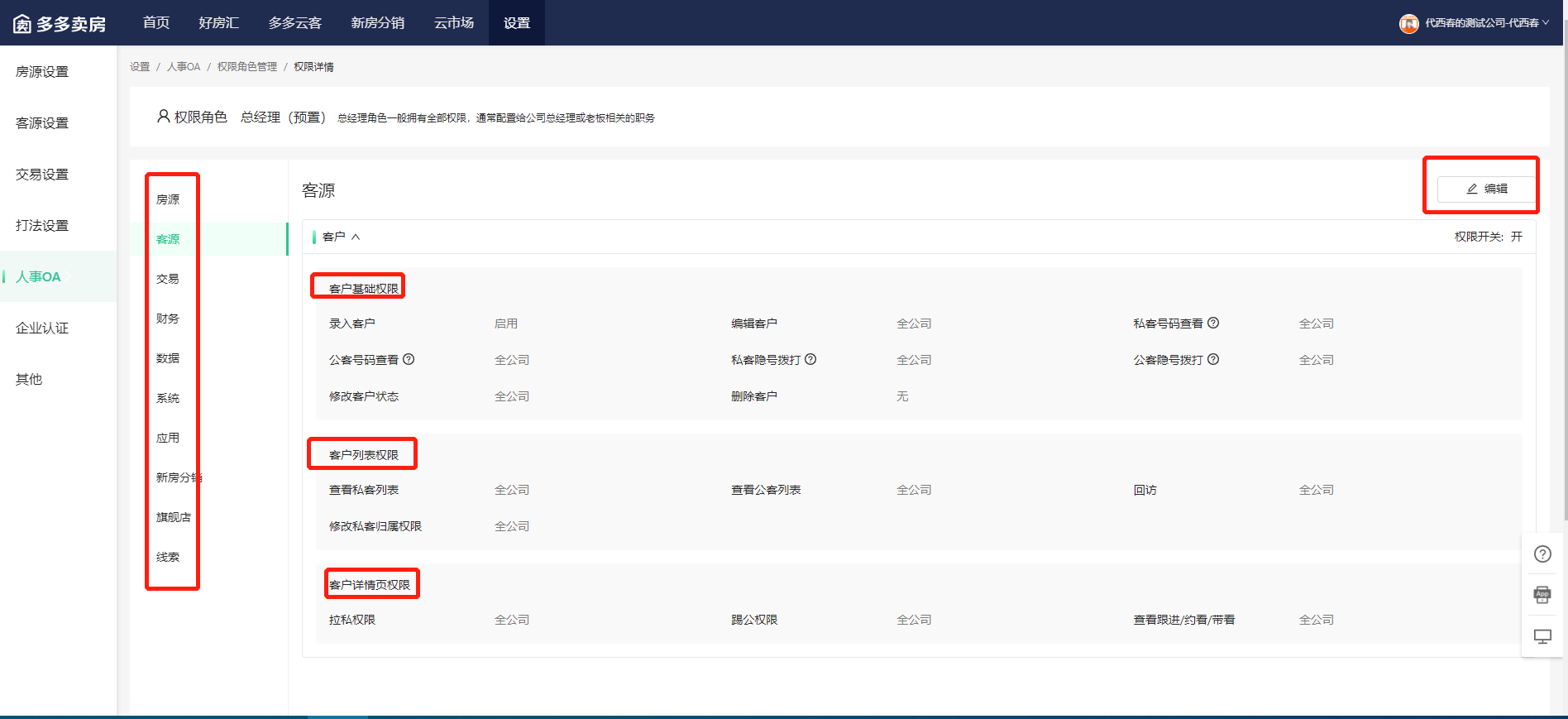Viewport: 1568px width, 719px height.
Task: Select 应用 permission category
Action: point(168,438)
